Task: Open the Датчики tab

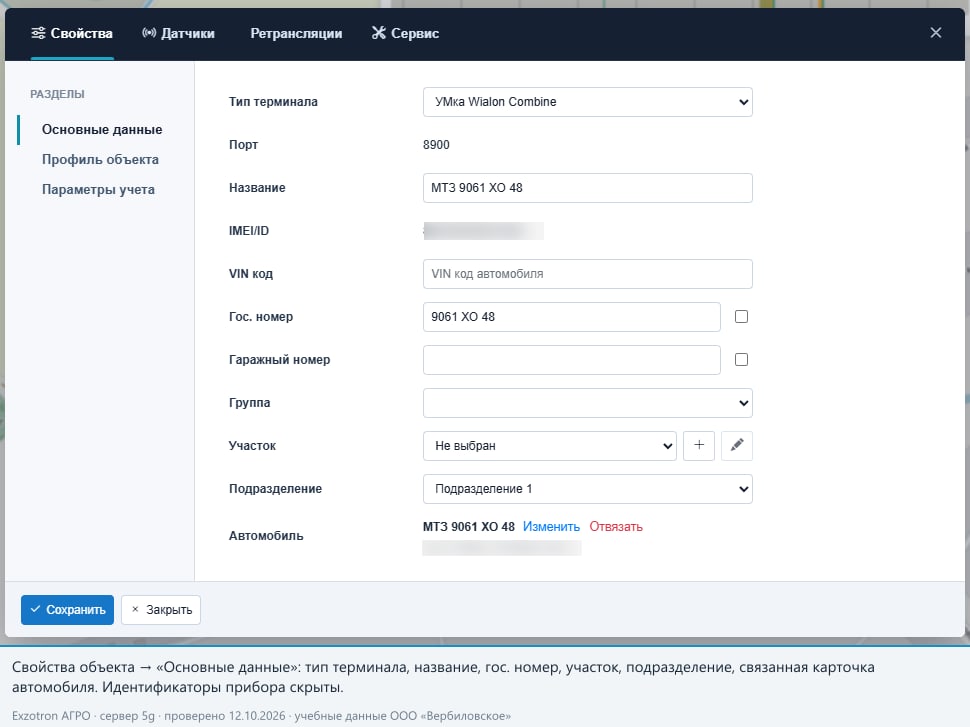Action: [178, 33]
